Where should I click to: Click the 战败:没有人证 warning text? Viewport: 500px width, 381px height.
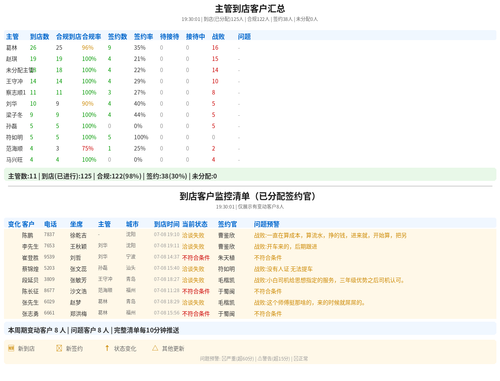coord(283,269)
